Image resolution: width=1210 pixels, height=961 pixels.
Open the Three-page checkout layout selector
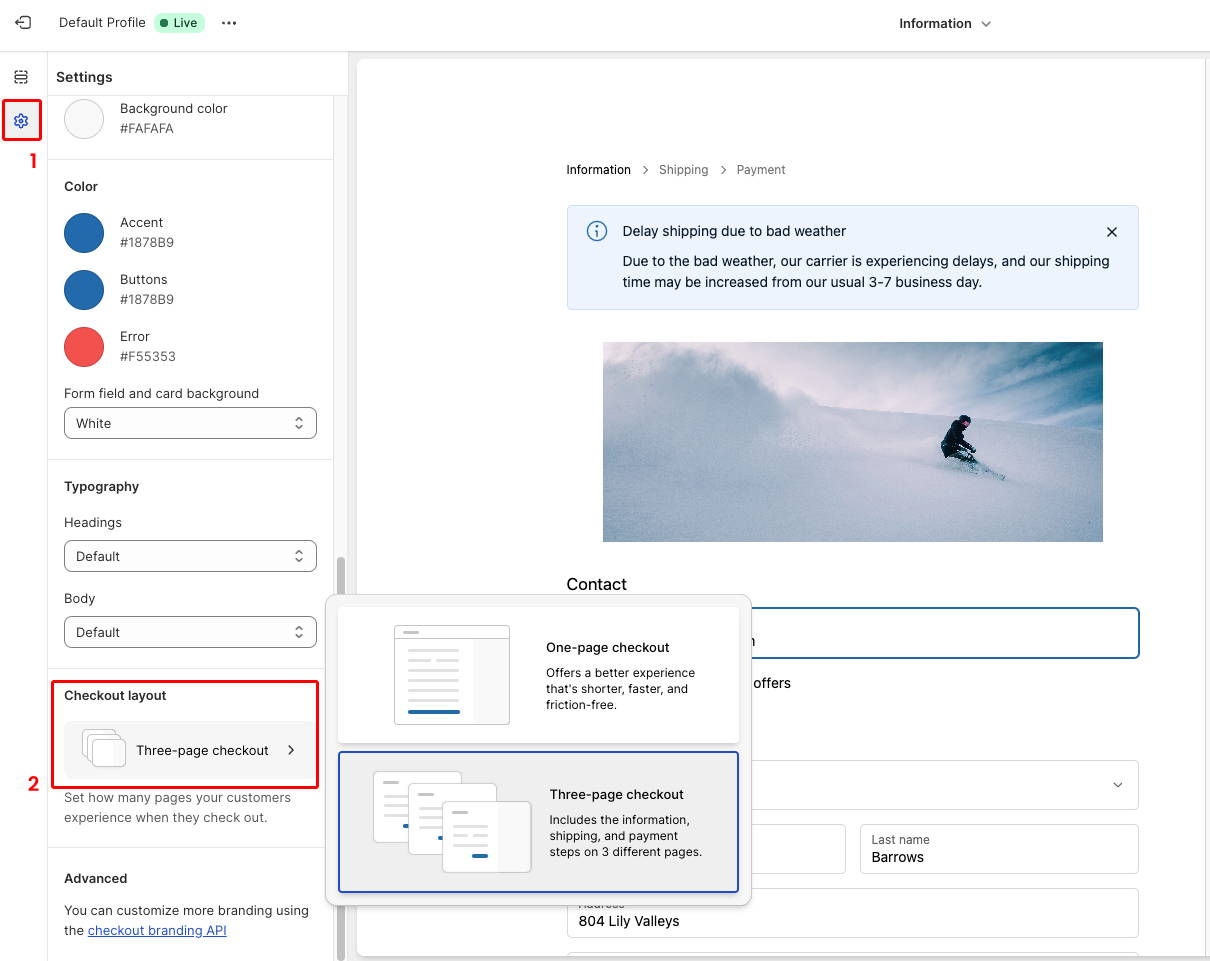[190, 750]
